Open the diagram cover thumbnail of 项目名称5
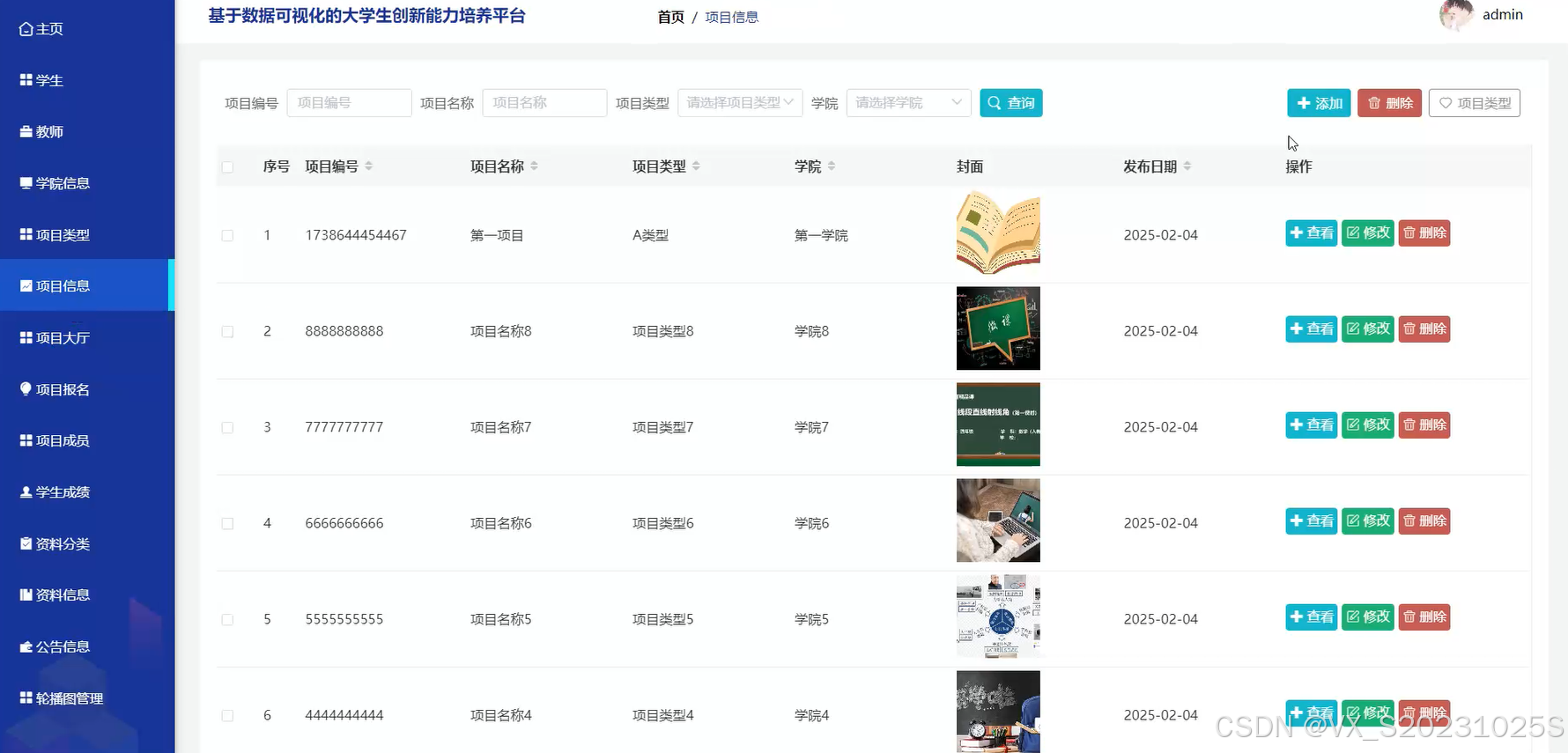The image size is (1568, 753). 998,616
